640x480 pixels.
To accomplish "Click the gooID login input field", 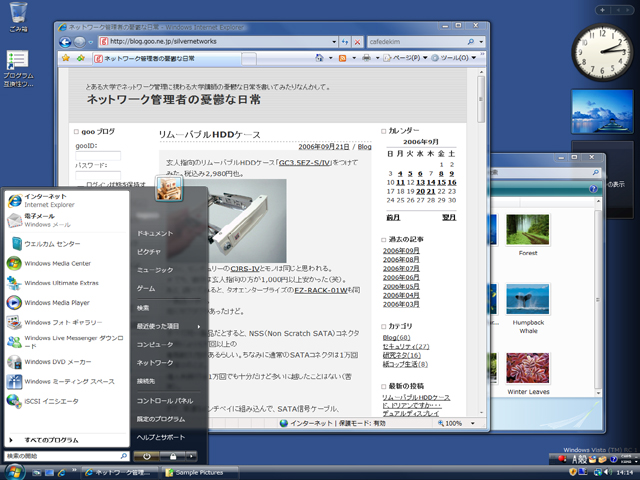I will pos(98,156).
